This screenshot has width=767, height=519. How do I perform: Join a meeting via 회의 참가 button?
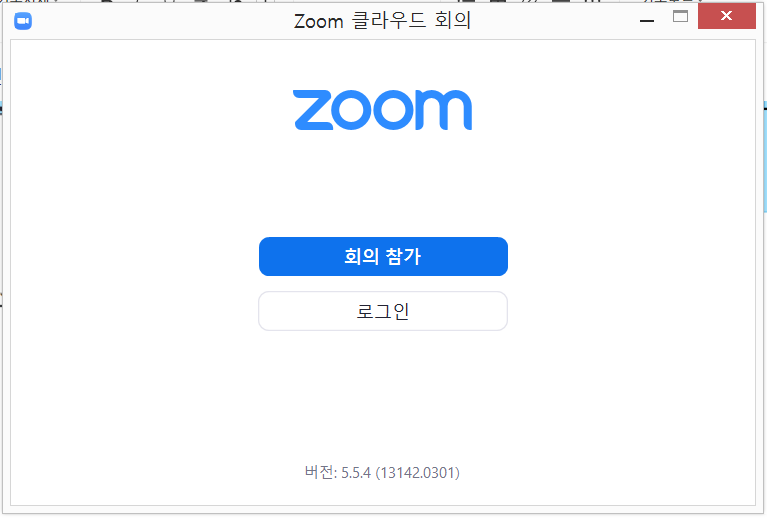click(x=383, y=256)
